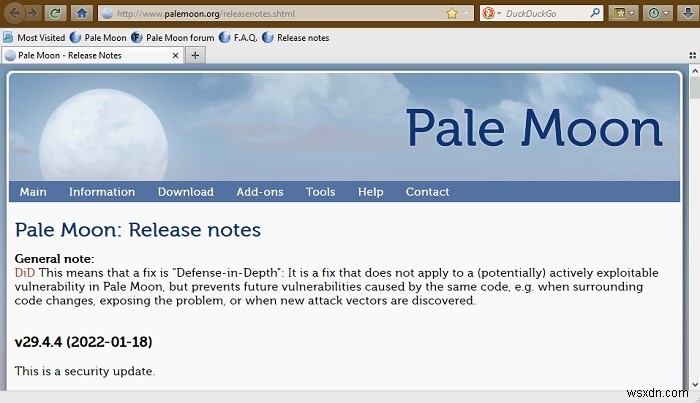
Task: Open Release notes bookmark
Action: point(296,38)
